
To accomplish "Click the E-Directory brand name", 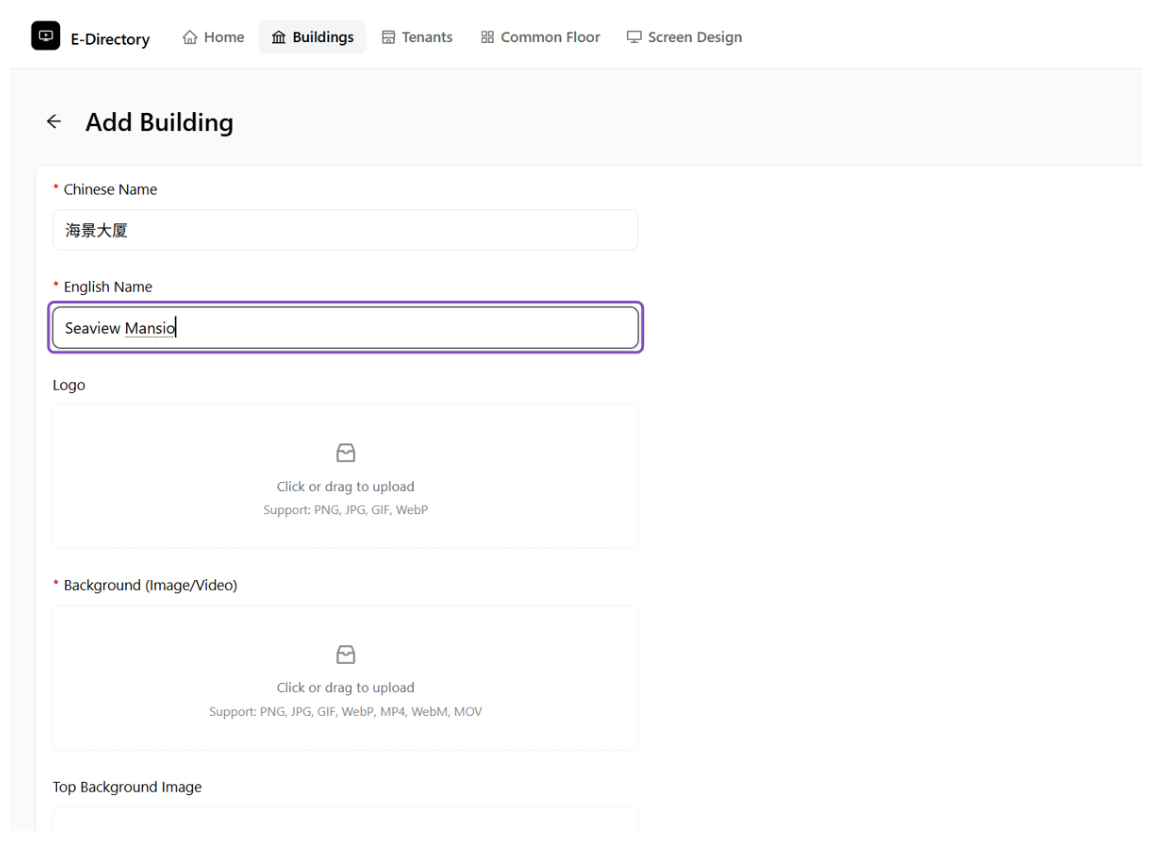I will coord(110,40).
